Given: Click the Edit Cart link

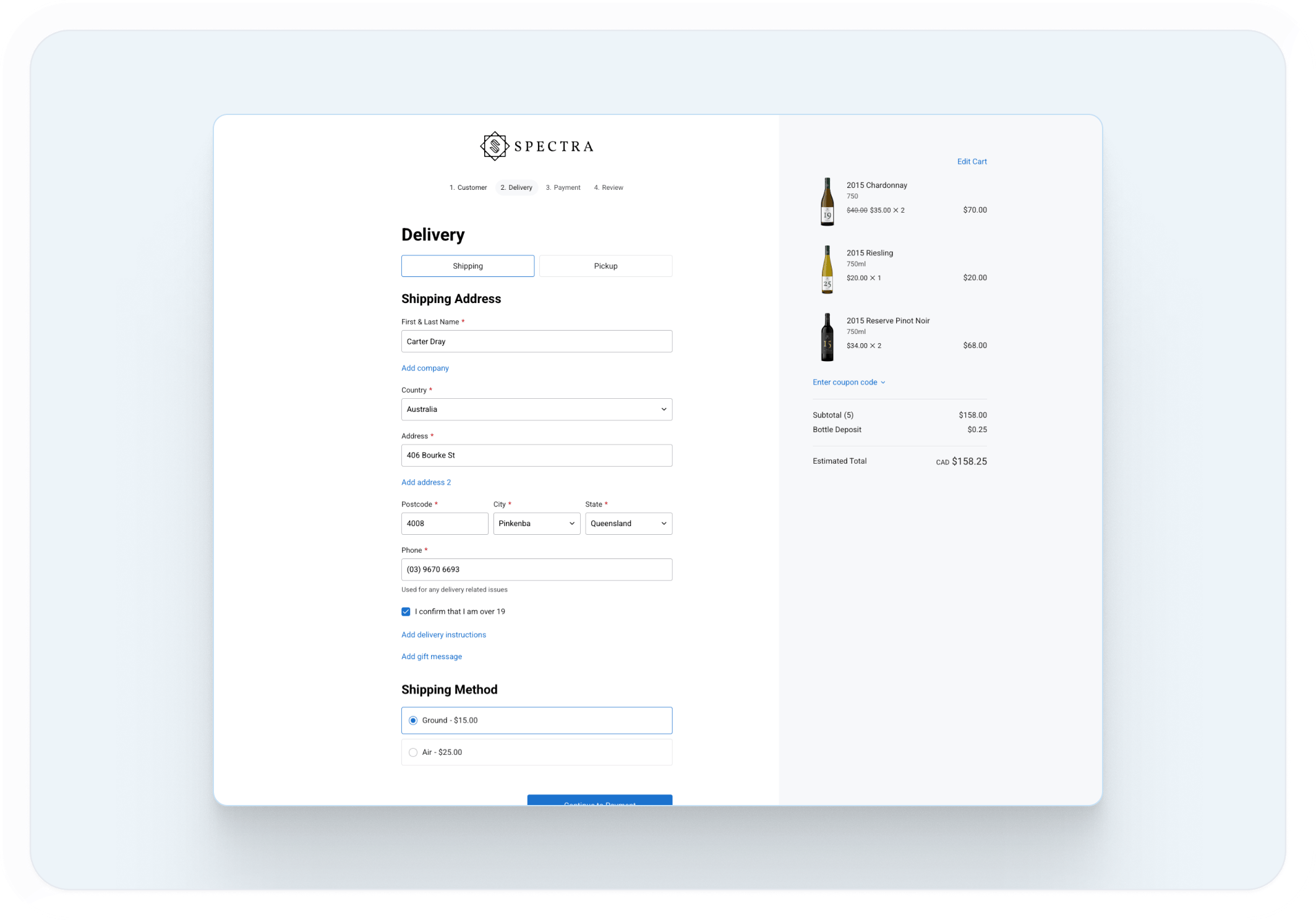Looking at the screenshot, I should [x=972, y=161].
